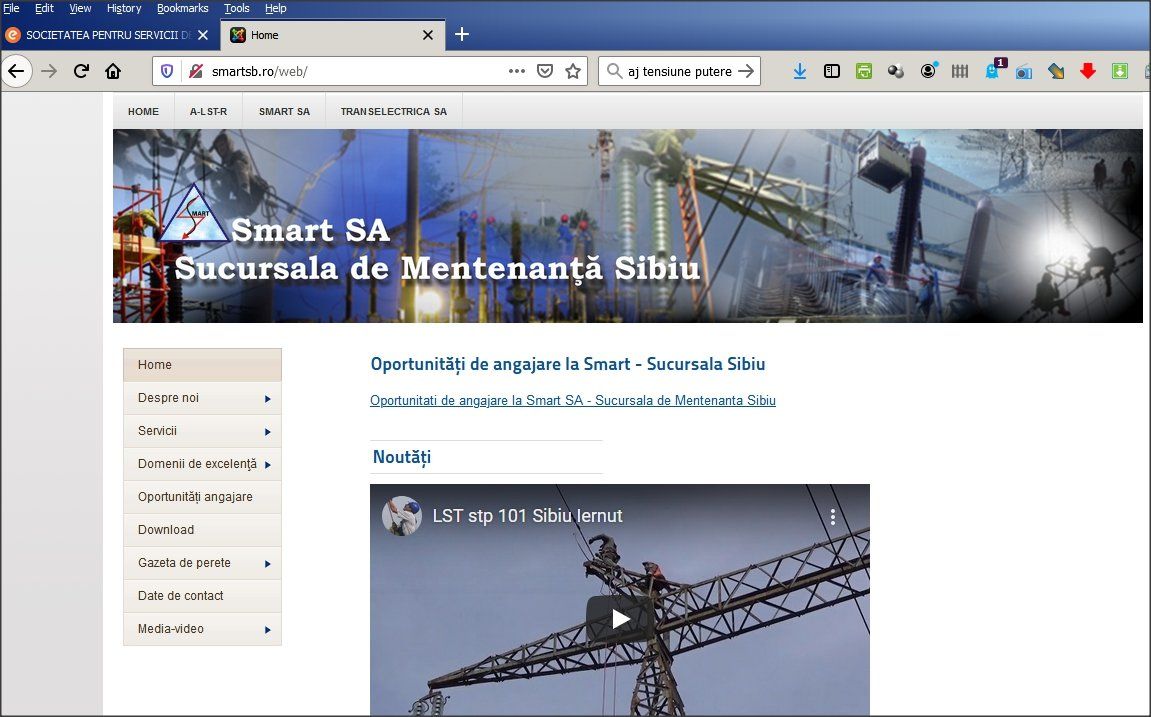Open the Edit menu

tap(44, 8)
